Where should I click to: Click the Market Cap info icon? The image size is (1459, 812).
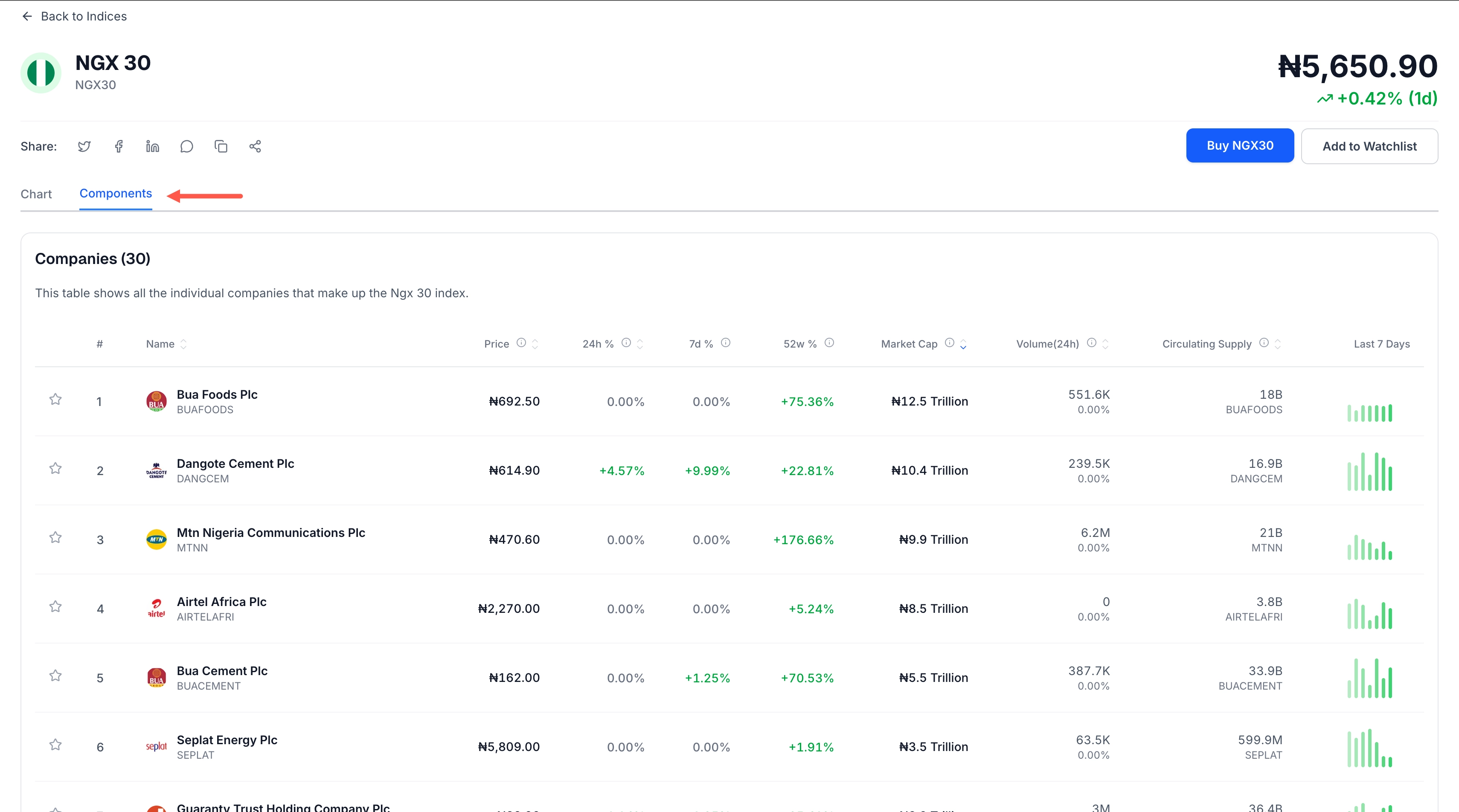coord(949,342)
